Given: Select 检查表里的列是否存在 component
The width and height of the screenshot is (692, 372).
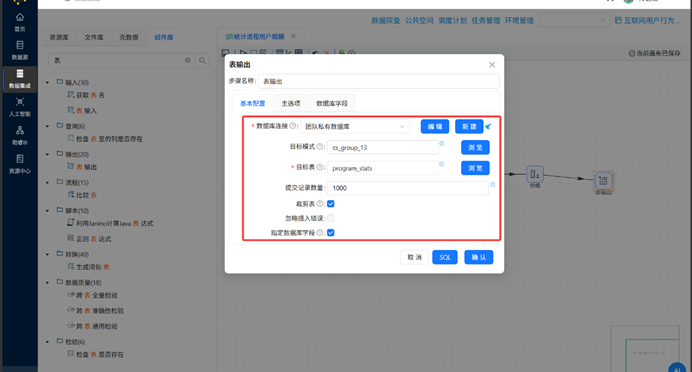Looking at the screenshot, I should [105, 139].
